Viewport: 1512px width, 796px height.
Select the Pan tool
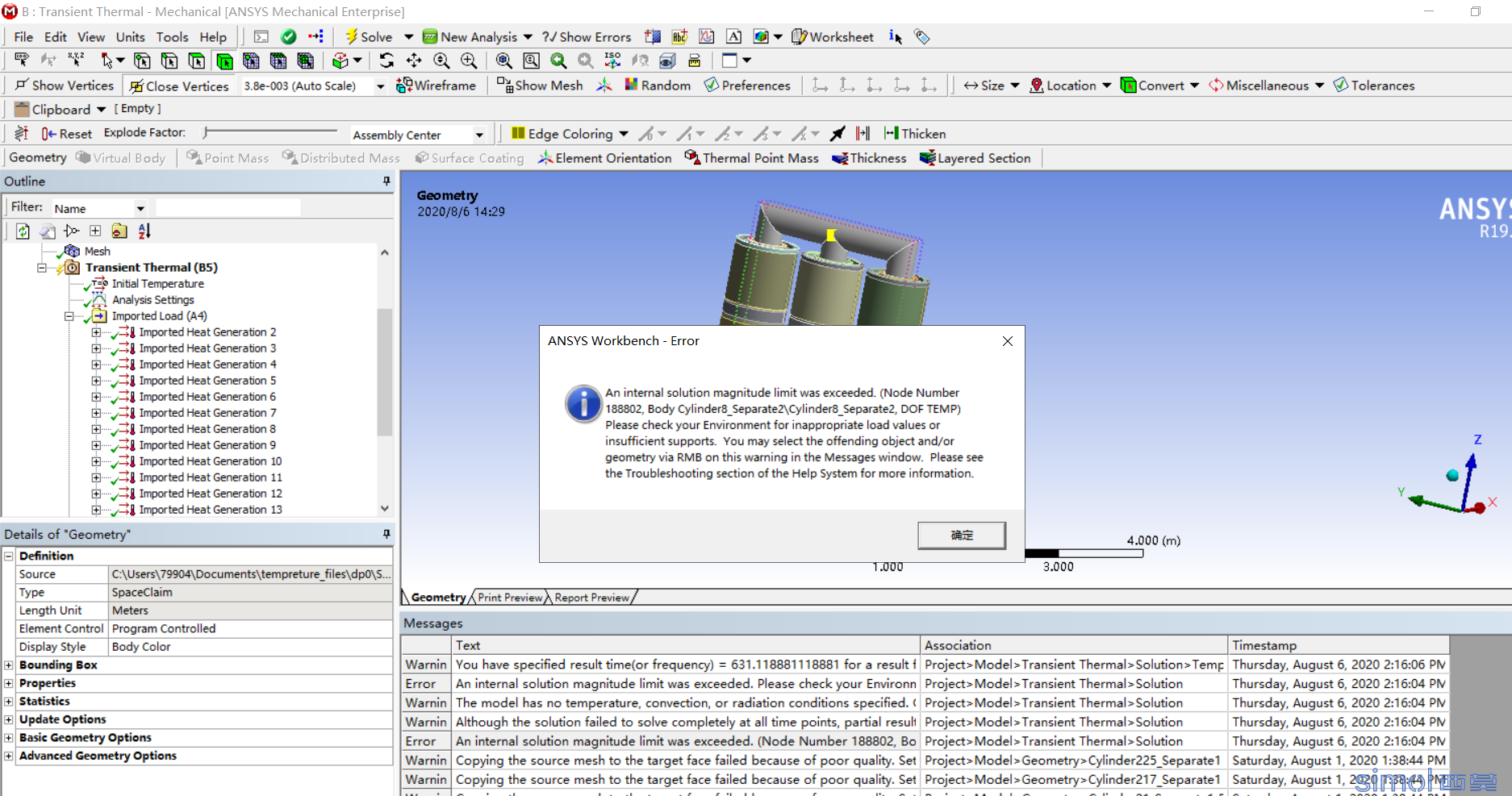(414, 60)
